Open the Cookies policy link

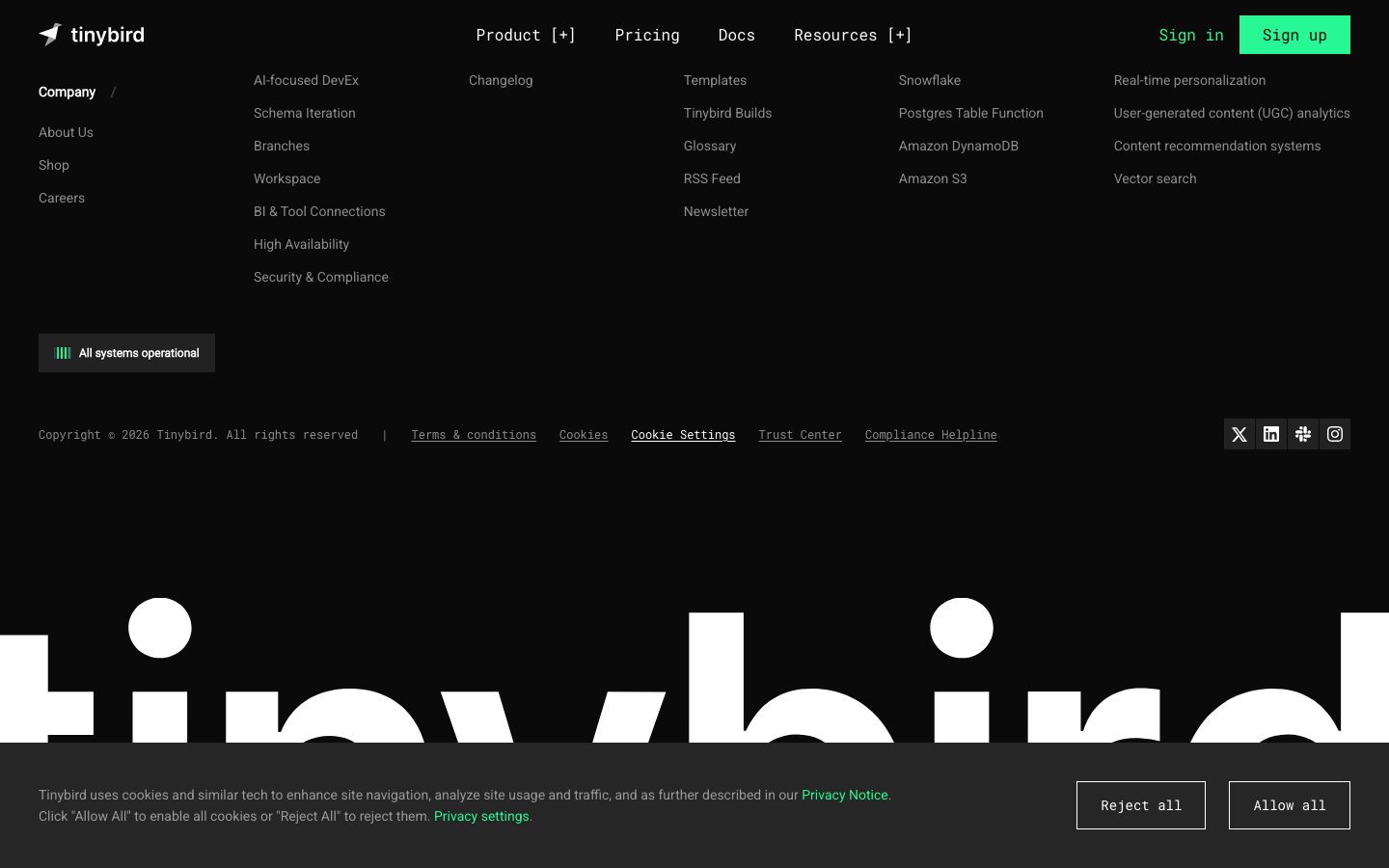[x=584, y=435]
